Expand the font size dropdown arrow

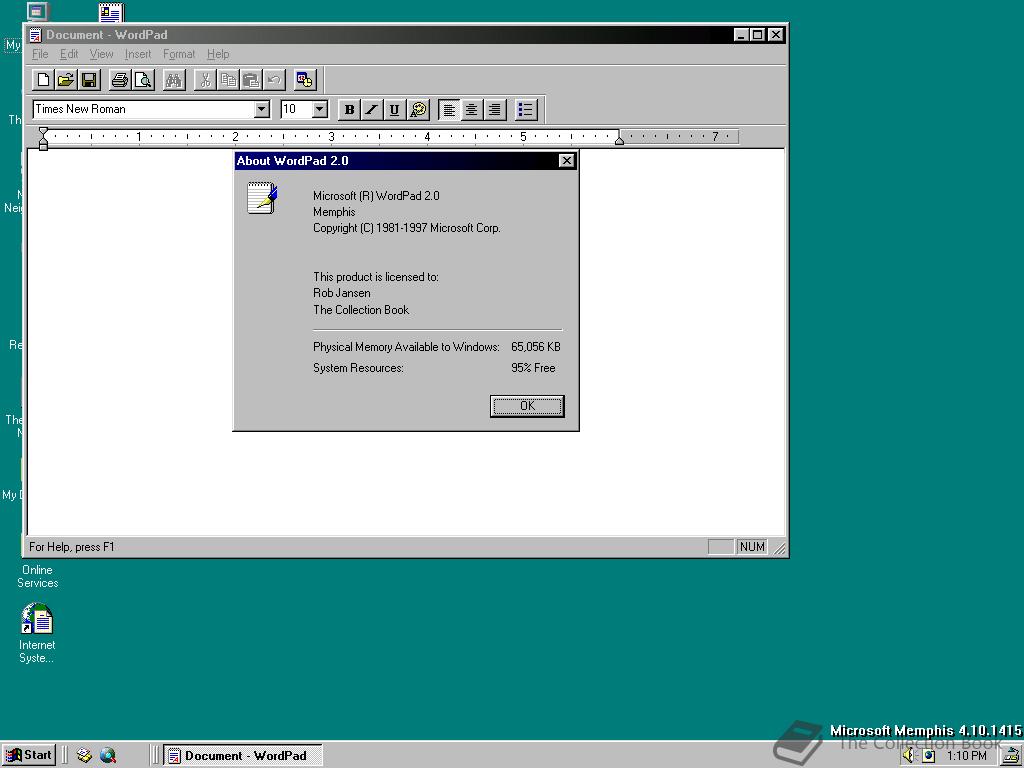(x=320, y=109)
